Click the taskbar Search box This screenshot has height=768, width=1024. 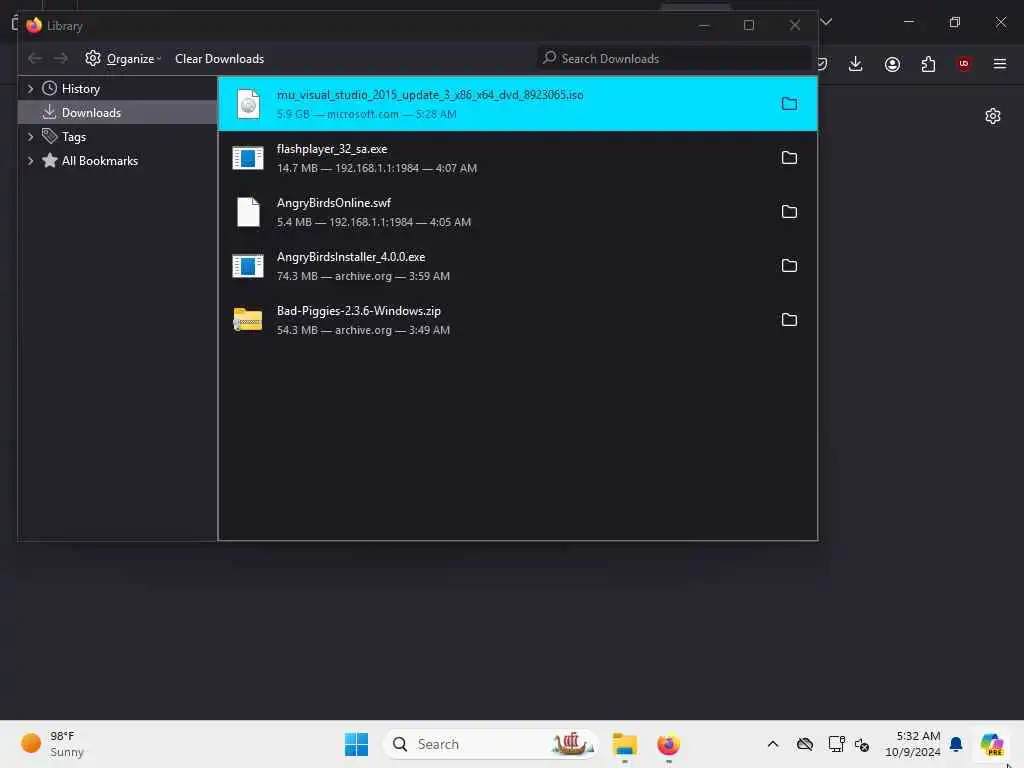tap(490, 744)
